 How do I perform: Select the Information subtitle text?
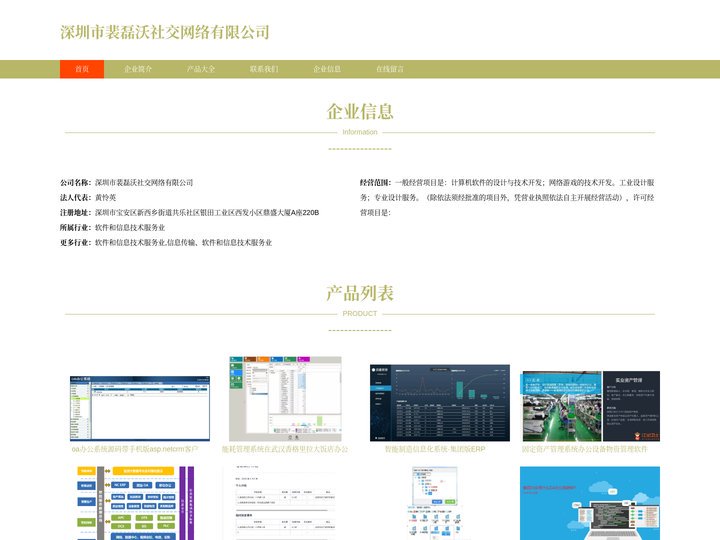(x=360, y=132)
